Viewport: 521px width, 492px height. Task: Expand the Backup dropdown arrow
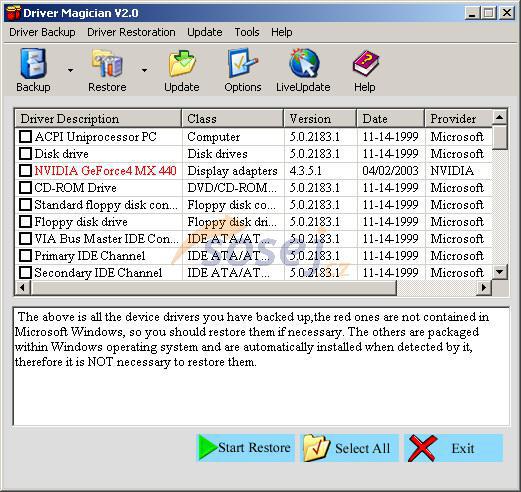[x=70, y=70]
